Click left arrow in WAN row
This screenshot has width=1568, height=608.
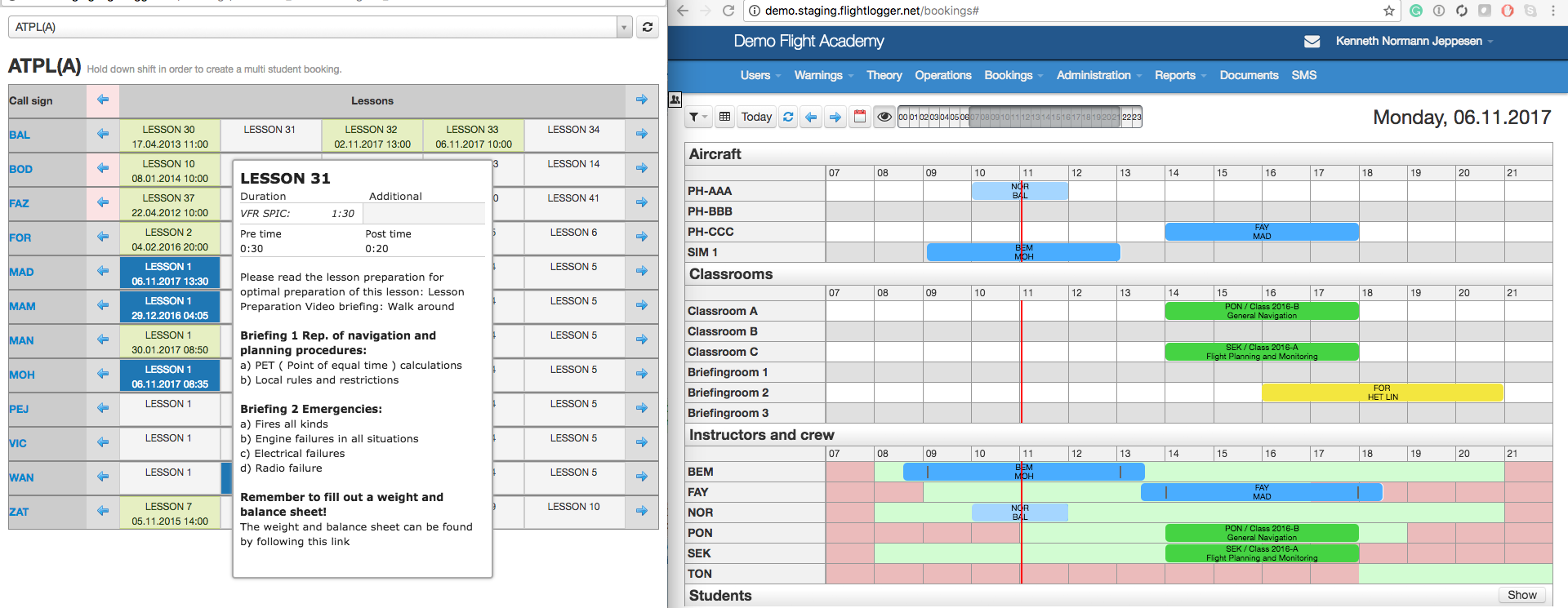tap(103, 477)
